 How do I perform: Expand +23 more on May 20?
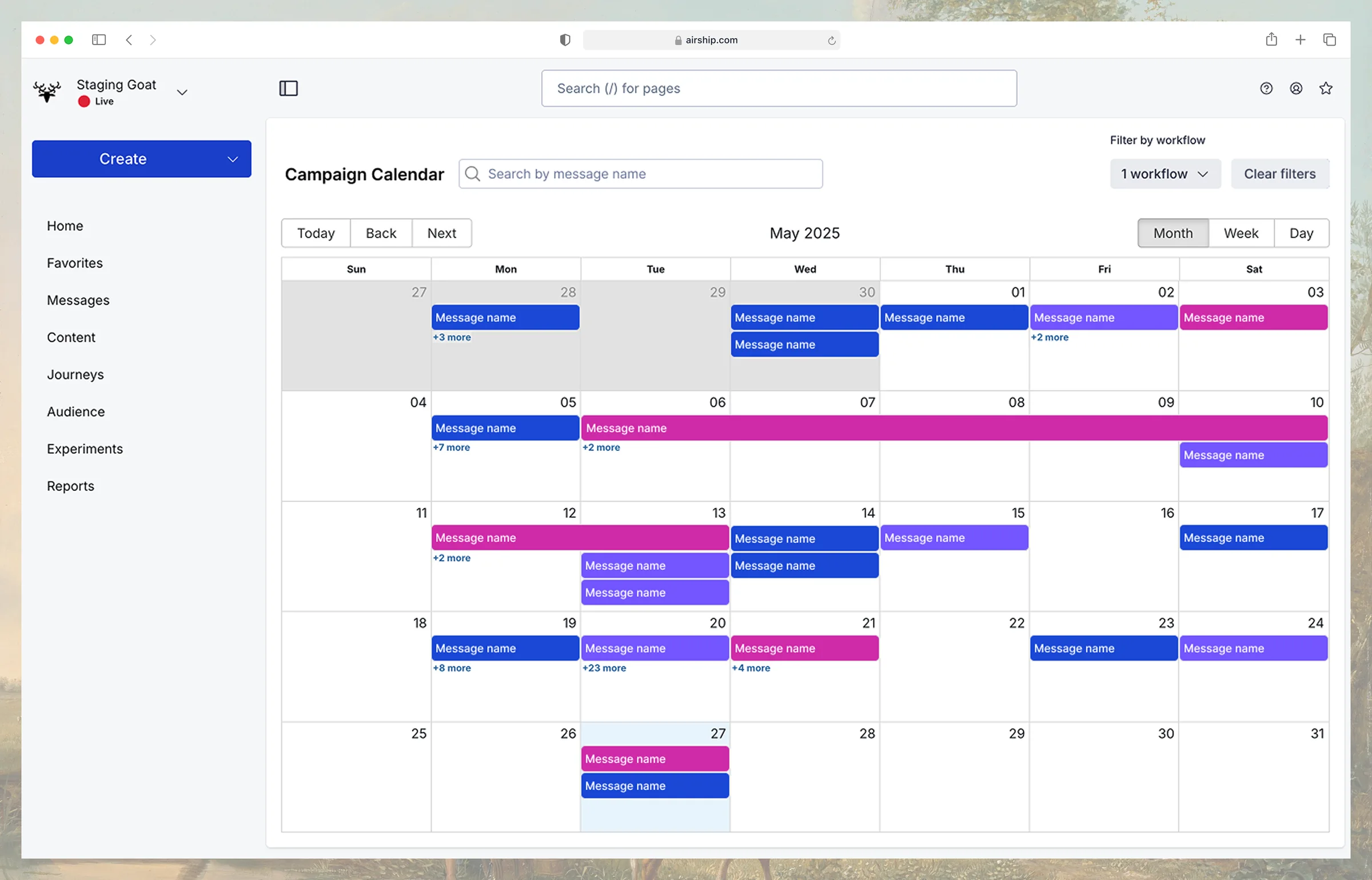coord(604,668)
